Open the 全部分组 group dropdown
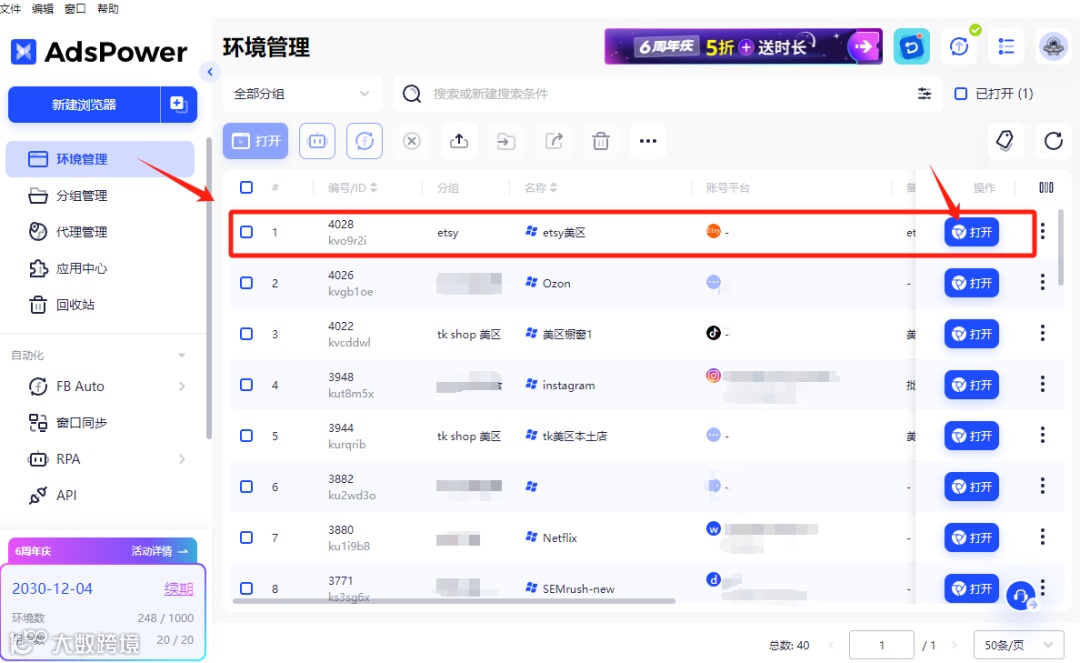This screenshot has width=1080, height=663. [x=302, y=94]
